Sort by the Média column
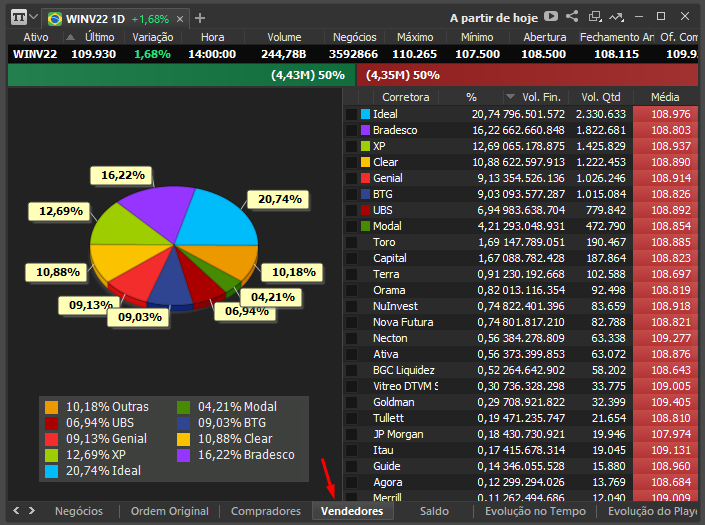This screenshot has height=525, width=705. [x=665, y=97]
